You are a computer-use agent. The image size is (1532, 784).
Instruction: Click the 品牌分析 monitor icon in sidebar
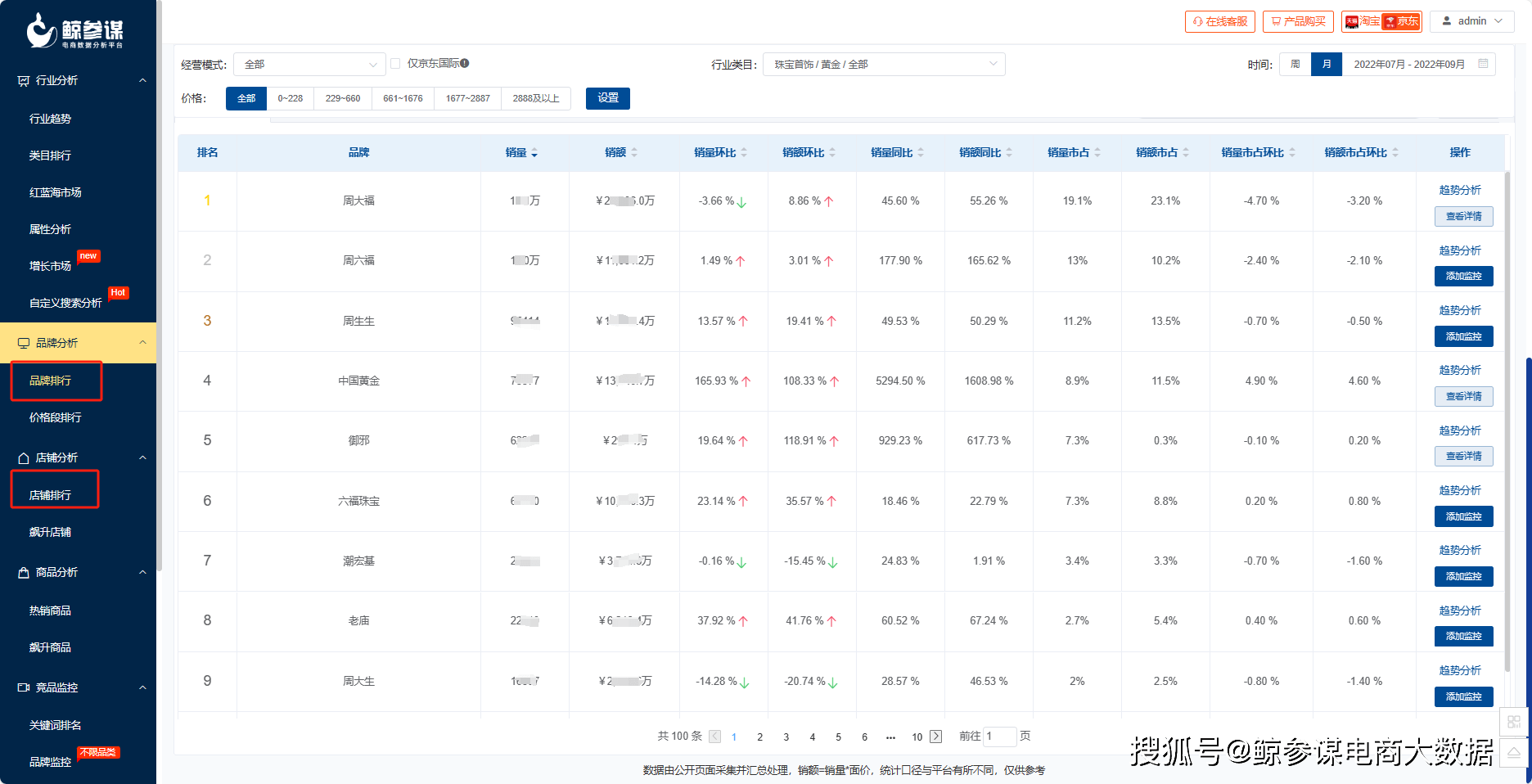[24, 342]
